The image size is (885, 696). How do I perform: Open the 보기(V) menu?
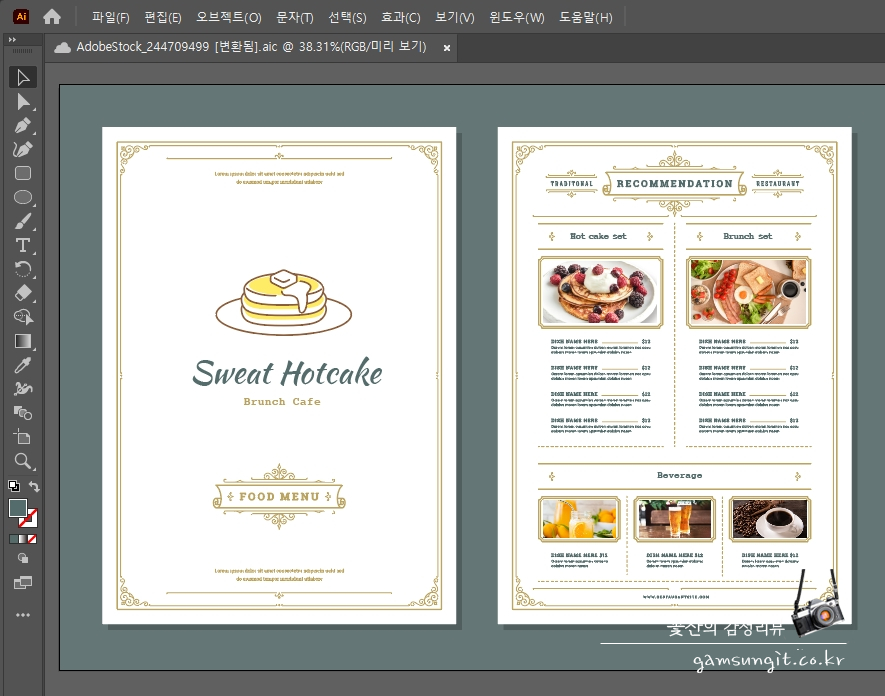(454, 17)
